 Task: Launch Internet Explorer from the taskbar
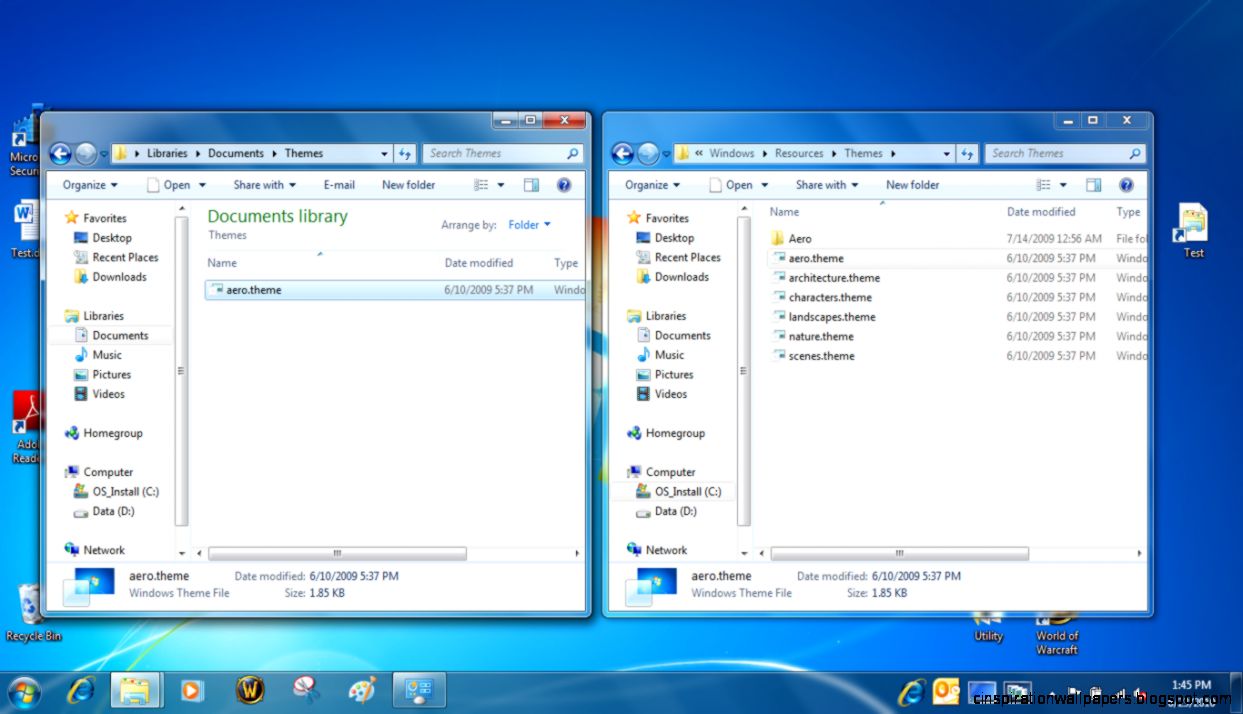point(80,690)
